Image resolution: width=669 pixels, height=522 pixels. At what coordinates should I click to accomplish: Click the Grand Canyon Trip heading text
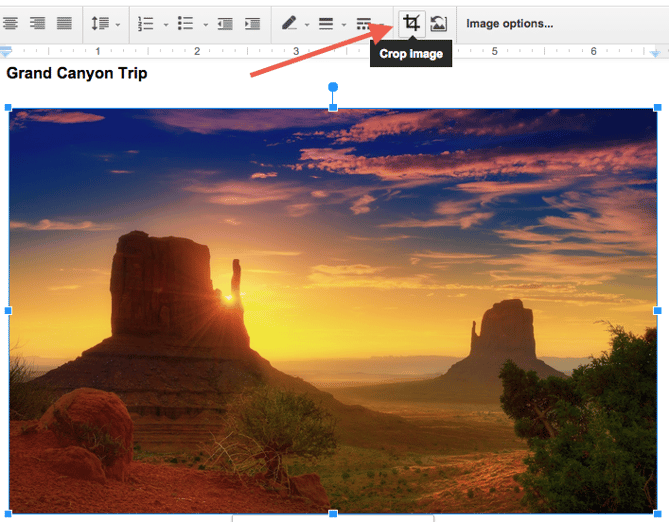coord(76,73)
